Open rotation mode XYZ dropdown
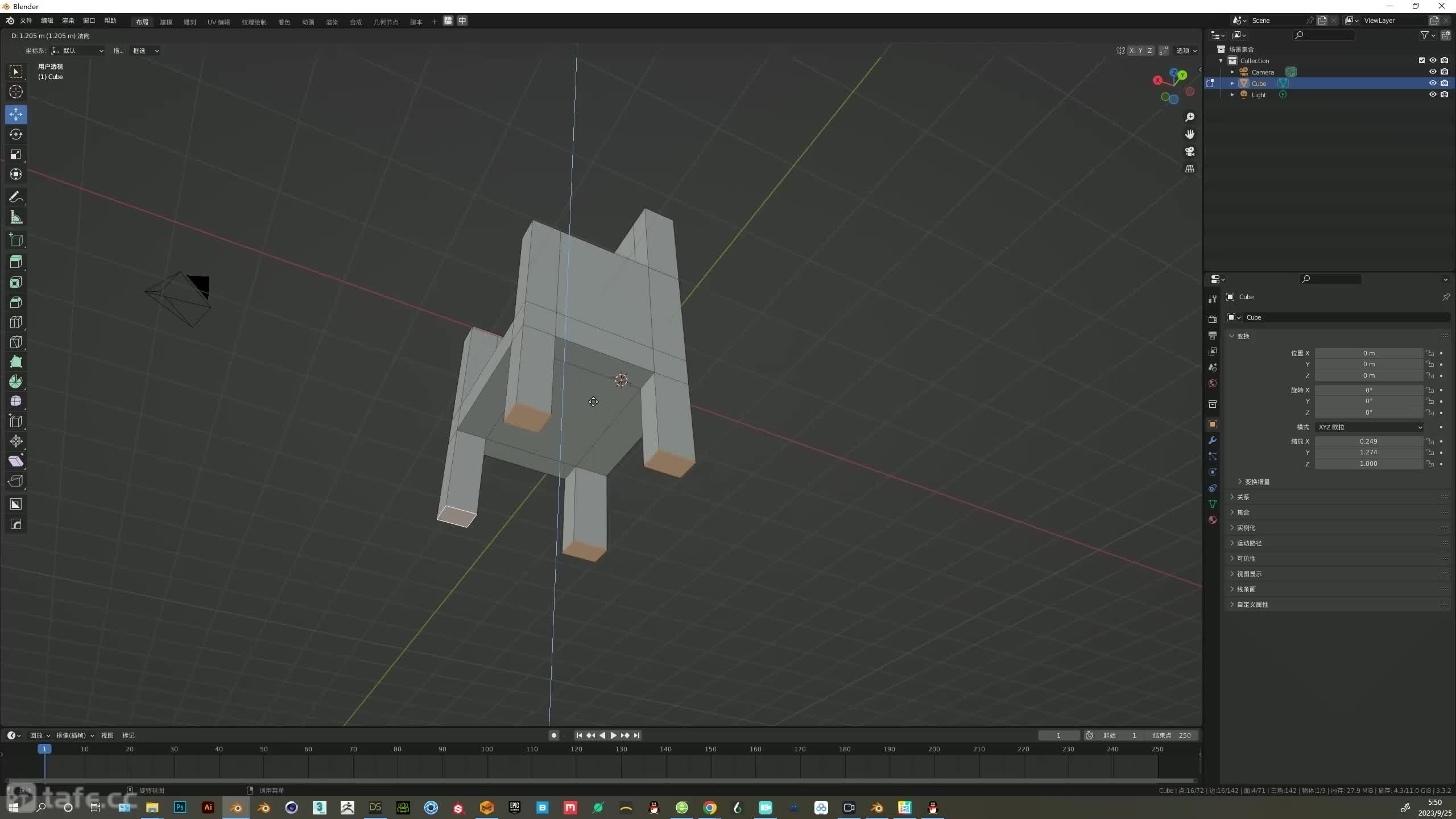Image resolution: width=1456 pixels, height=819 pixels. (1368, 427)
